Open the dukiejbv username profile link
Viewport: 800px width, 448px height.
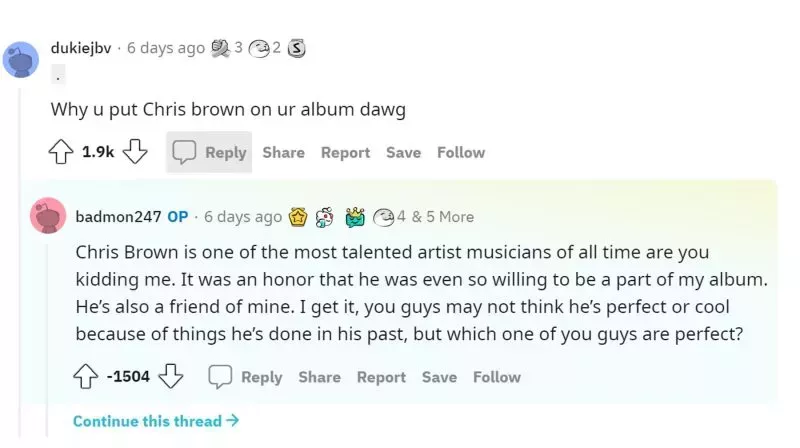tap(81, 48)
